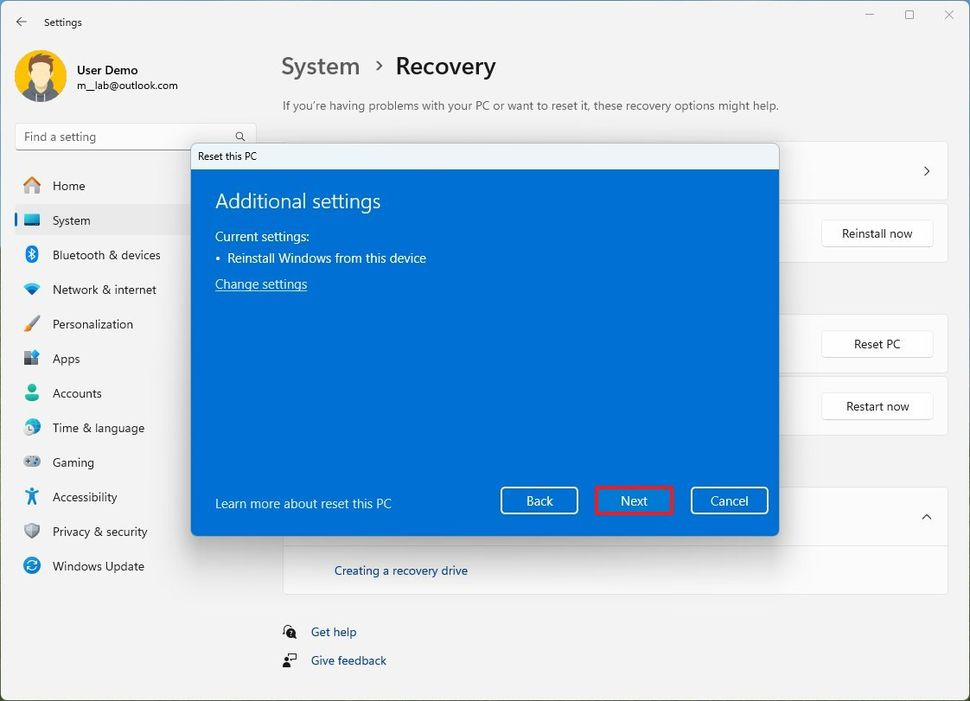Click the Find a setting search box
970x701 pixels.
click(125, 137)
